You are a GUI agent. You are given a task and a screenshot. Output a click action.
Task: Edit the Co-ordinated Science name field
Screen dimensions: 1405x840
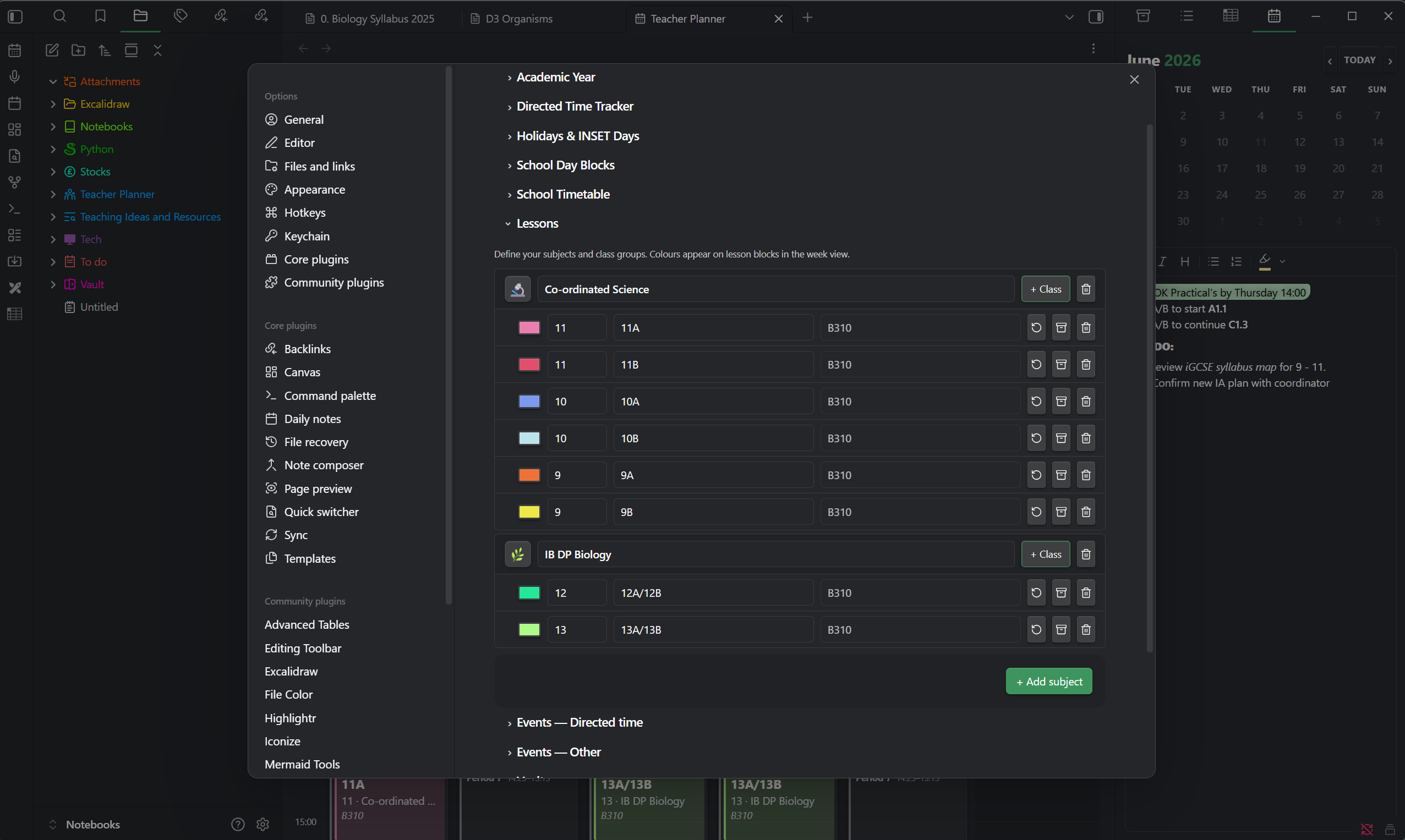pyautogui.click(x=775, y=289)
